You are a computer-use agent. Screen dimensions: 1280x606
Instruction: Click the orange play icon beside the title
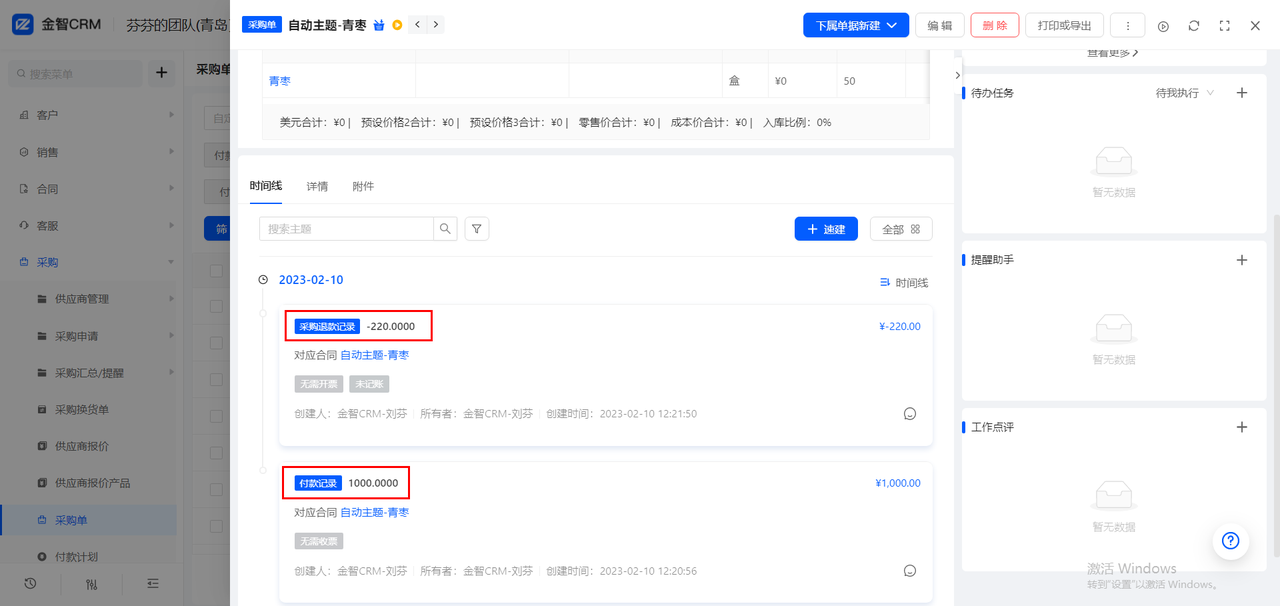click(x=397, y=25)
